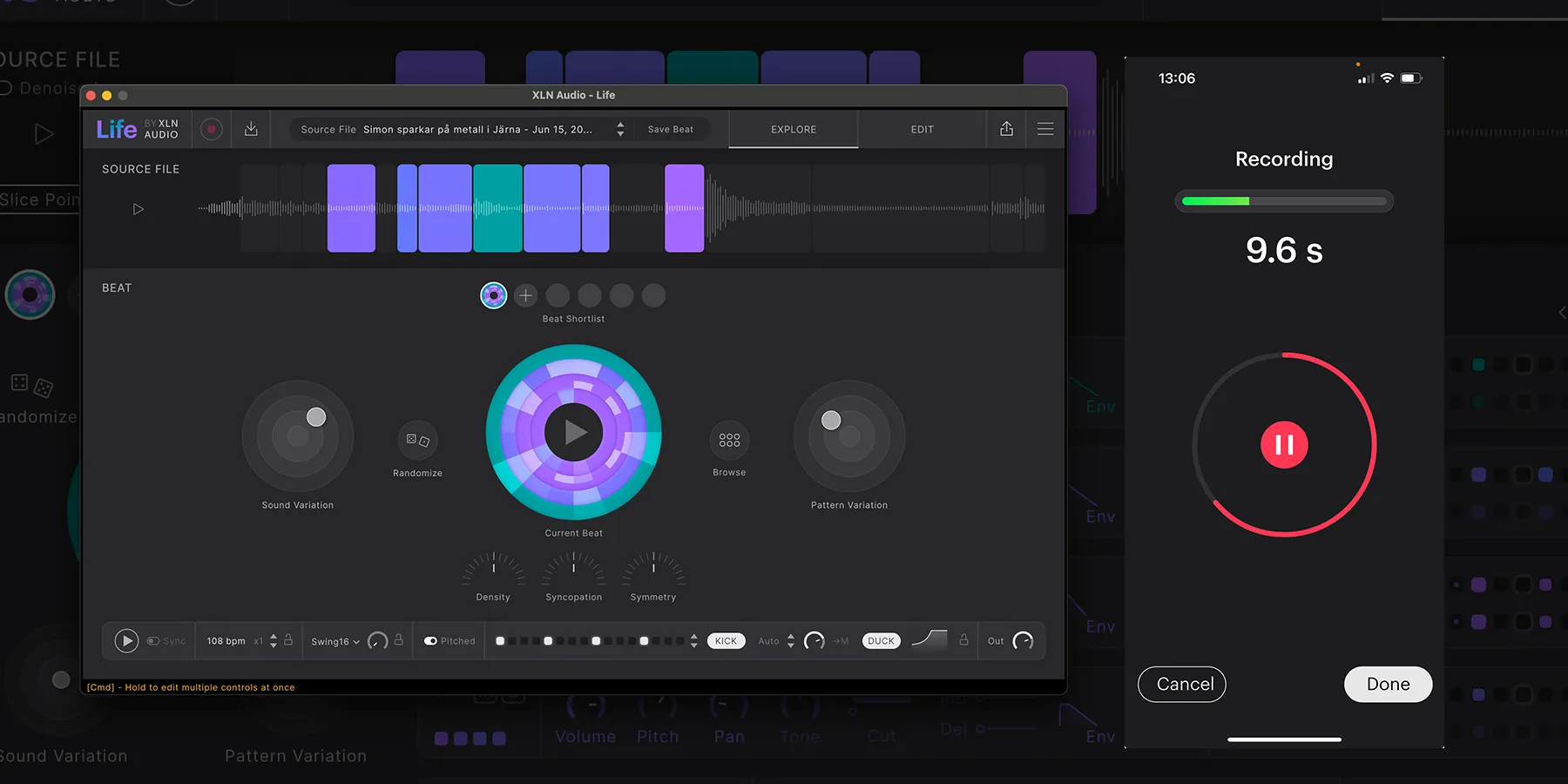1568x784 pixels.
Task: Open the Swing16 dropdown
Action: [x=335, y=641]
